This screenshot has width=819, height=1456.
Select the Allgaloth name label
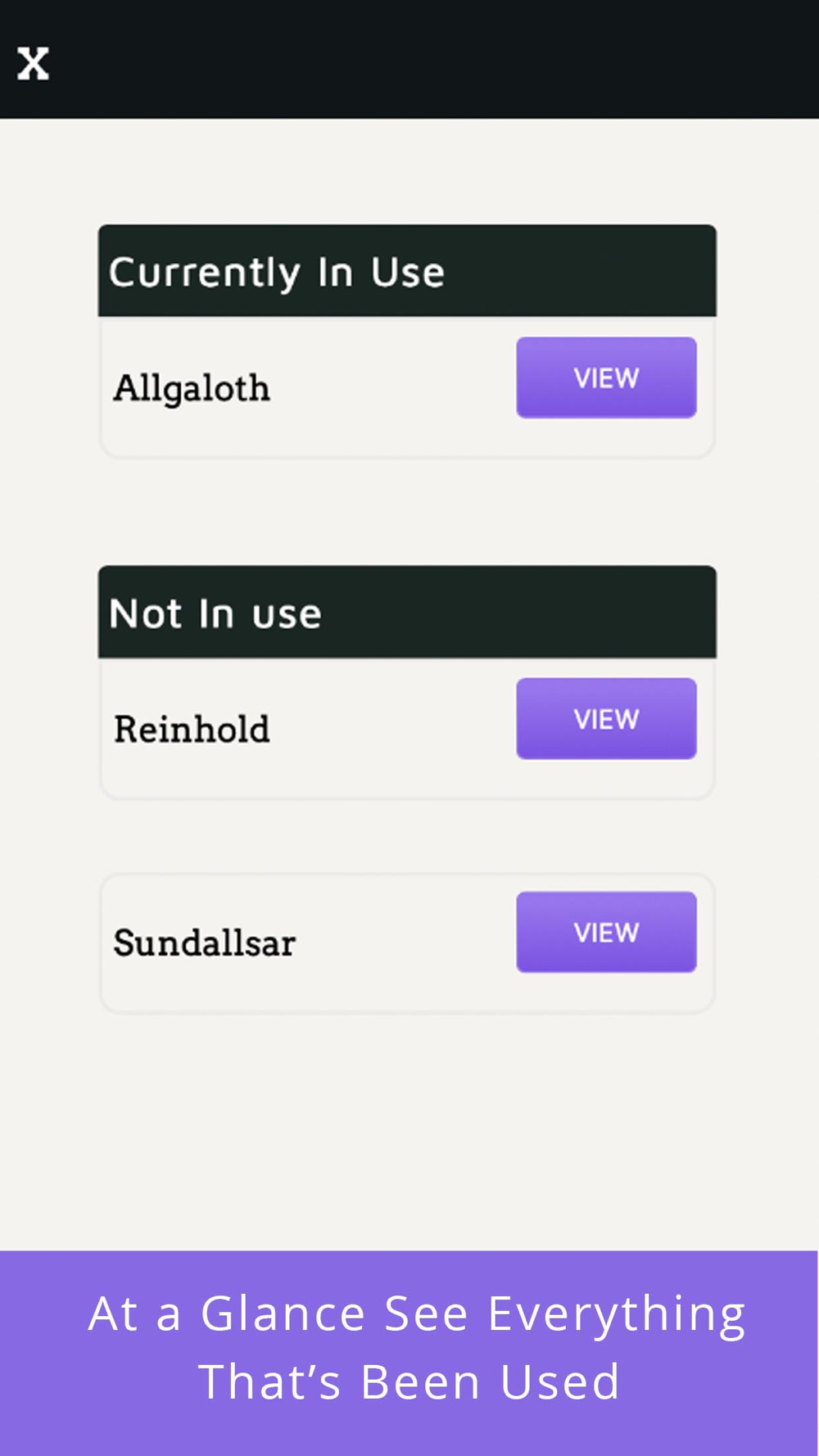192,388
